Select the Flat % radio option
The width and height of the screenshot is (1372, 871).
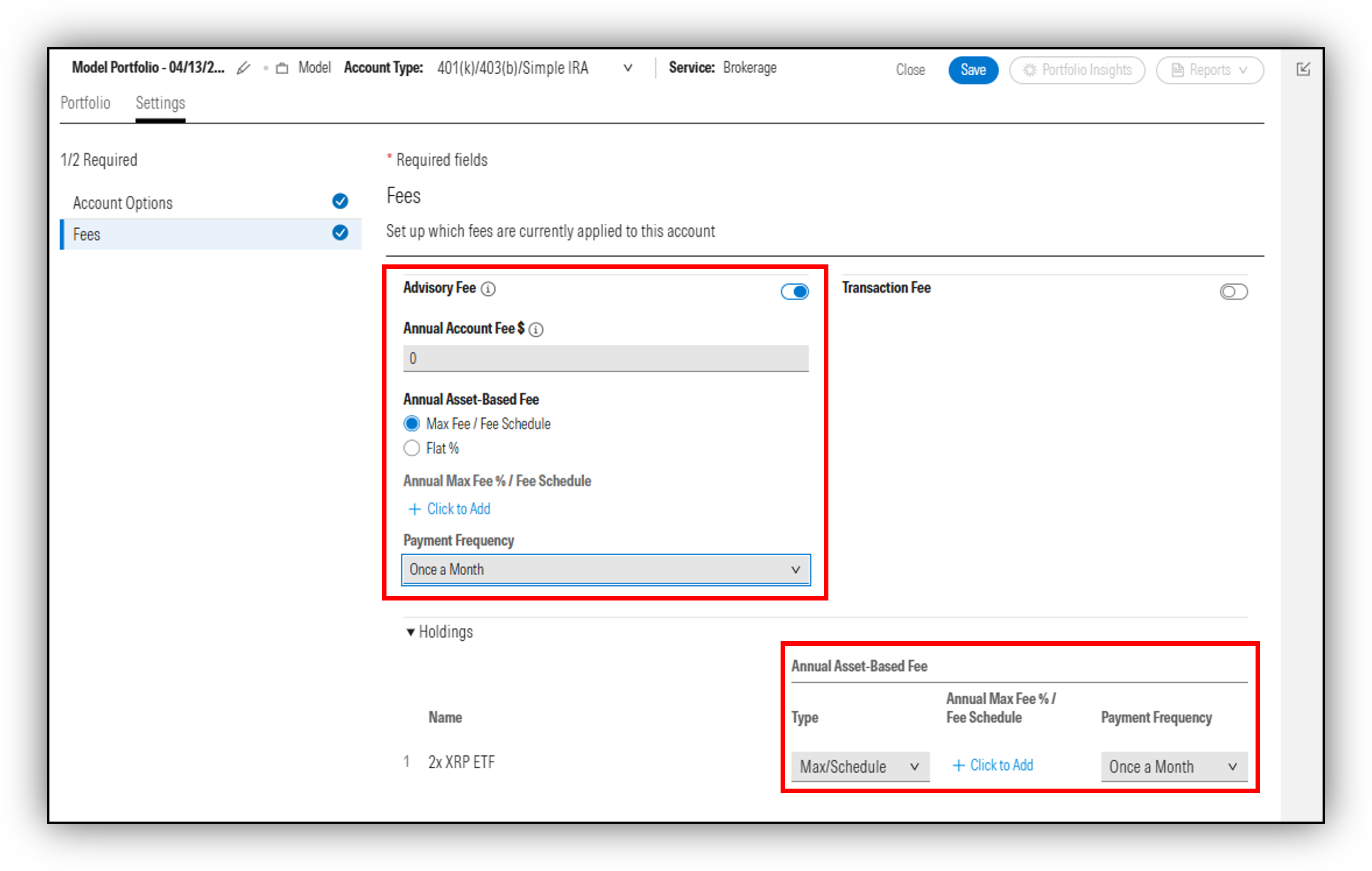tap(411, 448)
